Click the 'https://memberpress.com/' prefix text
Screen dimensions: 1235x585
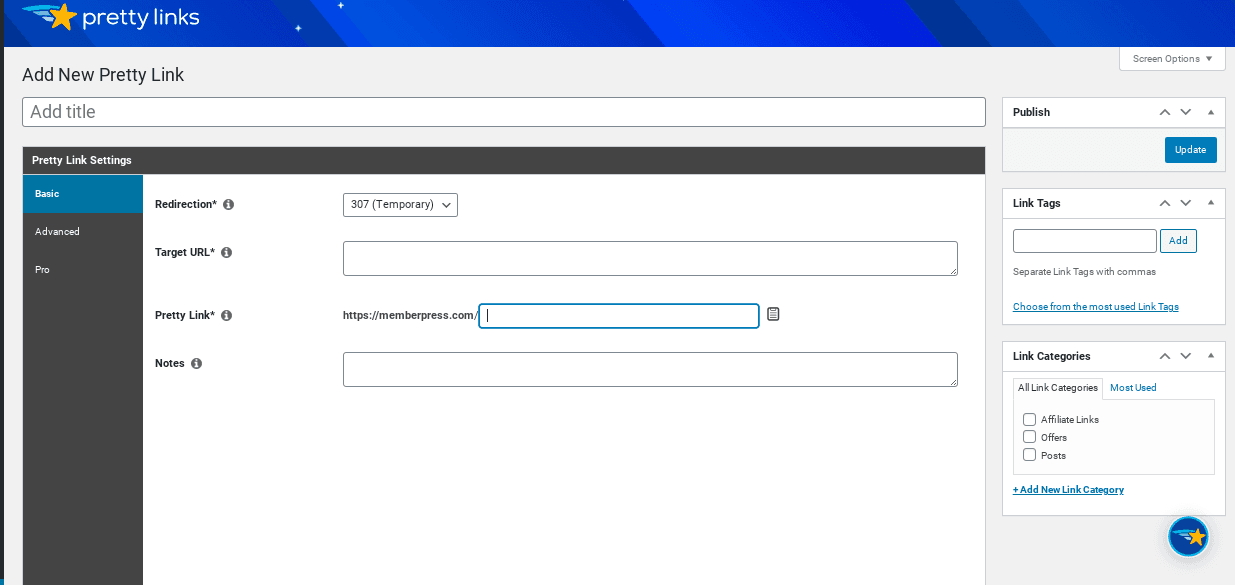tap(410, 315)
